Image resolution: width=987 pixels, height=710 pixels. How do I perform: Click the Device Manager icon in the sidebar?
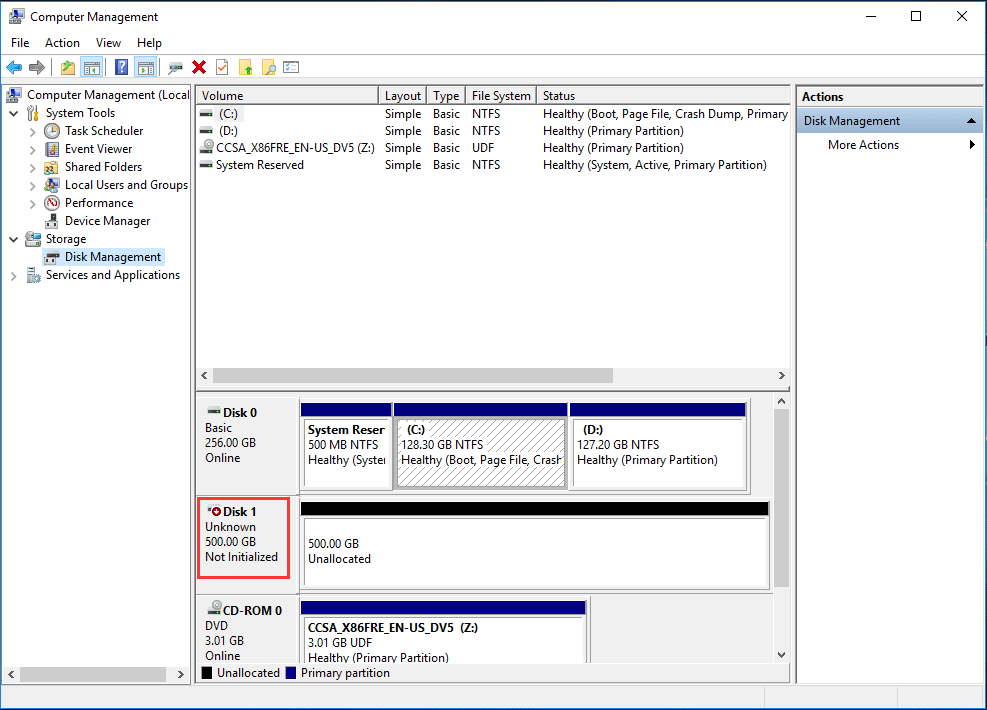[x=51, y=220]
